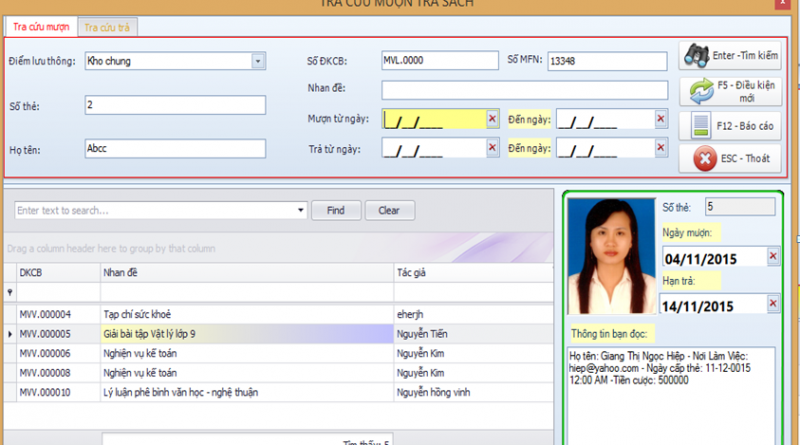Clear the Hạn trả date 14/11/2015
This screenshot has width=800, height=445.
(773, 303)
